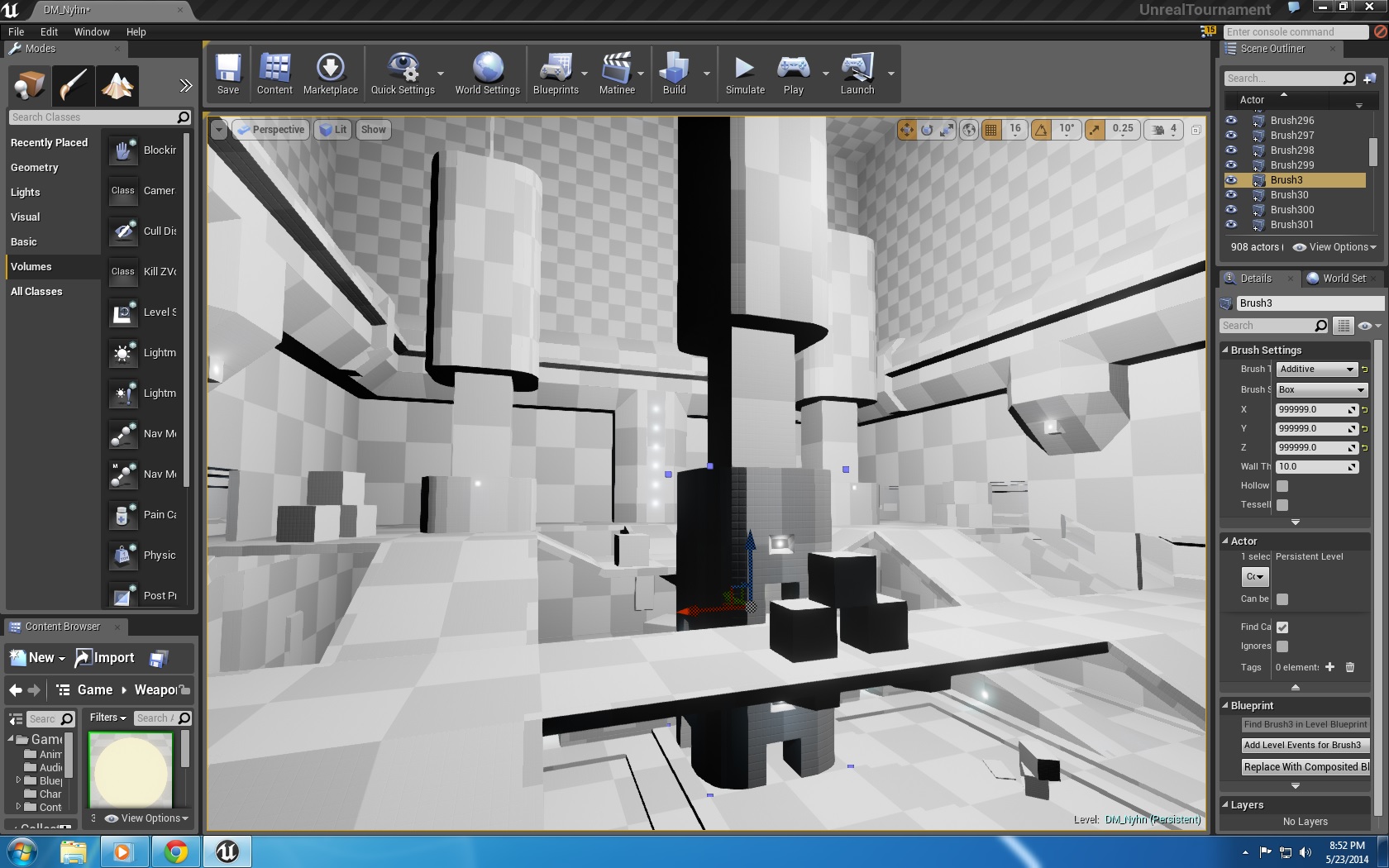Open Unreal Editor taskbar icon

click(227, 851)
